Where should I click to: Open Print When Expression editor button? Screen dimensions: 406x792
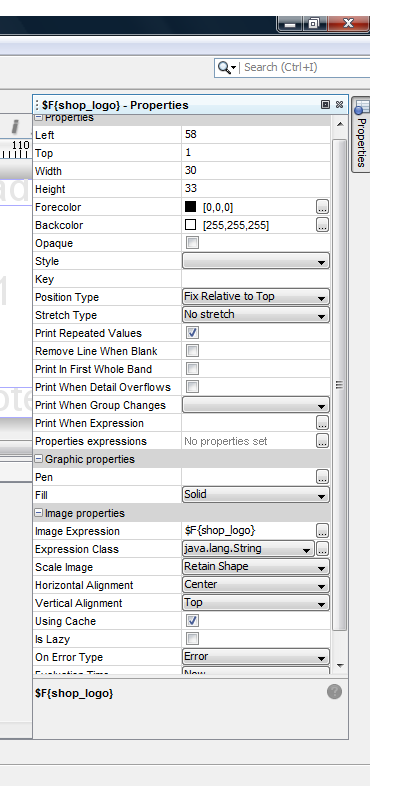pyautogui.click(x=322, y=423)
